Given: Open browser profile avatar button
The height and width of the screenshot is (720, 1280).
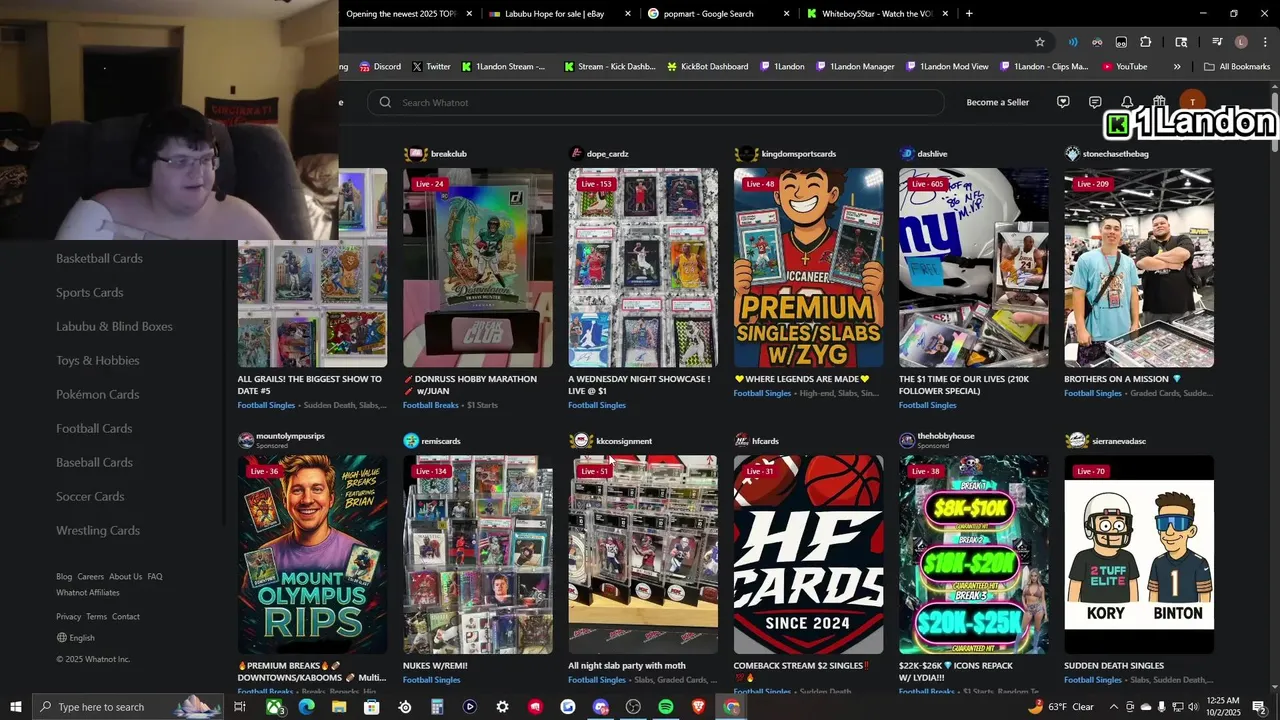Looking at the screenshot, I should (x=1241, y=42).
